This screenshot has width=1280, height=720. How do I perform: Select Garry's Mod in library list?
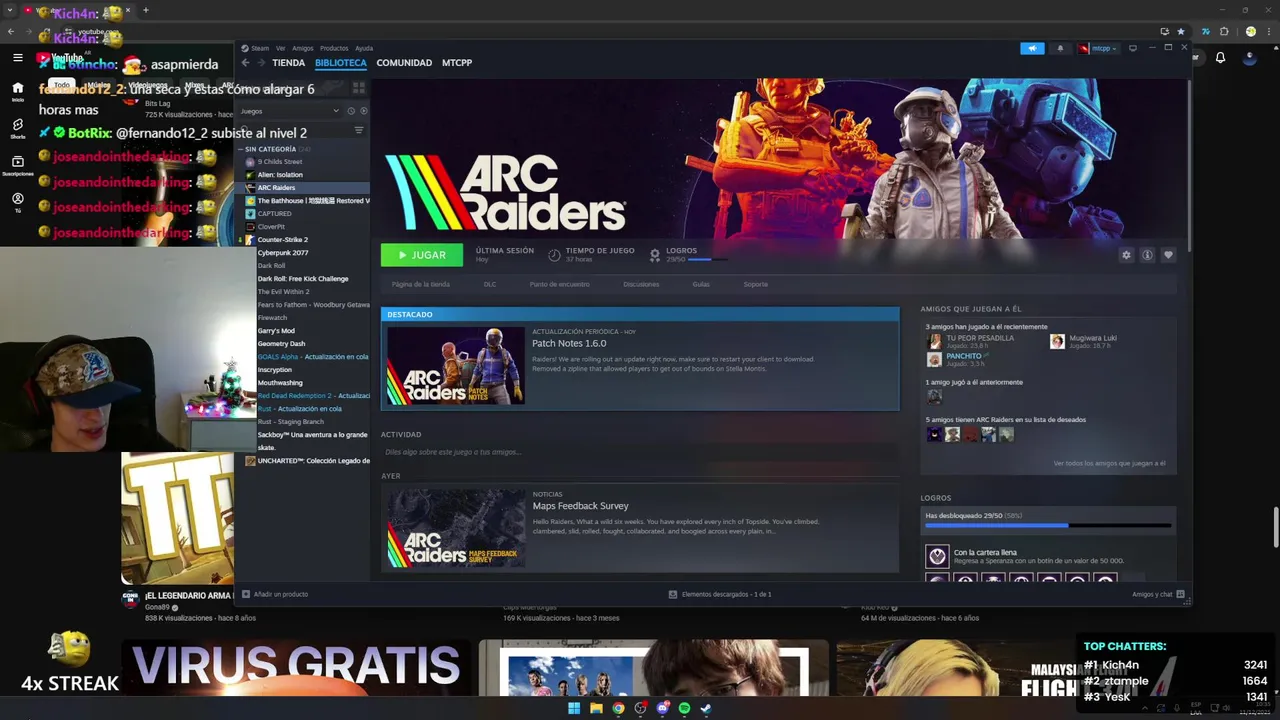pos(276,331)
